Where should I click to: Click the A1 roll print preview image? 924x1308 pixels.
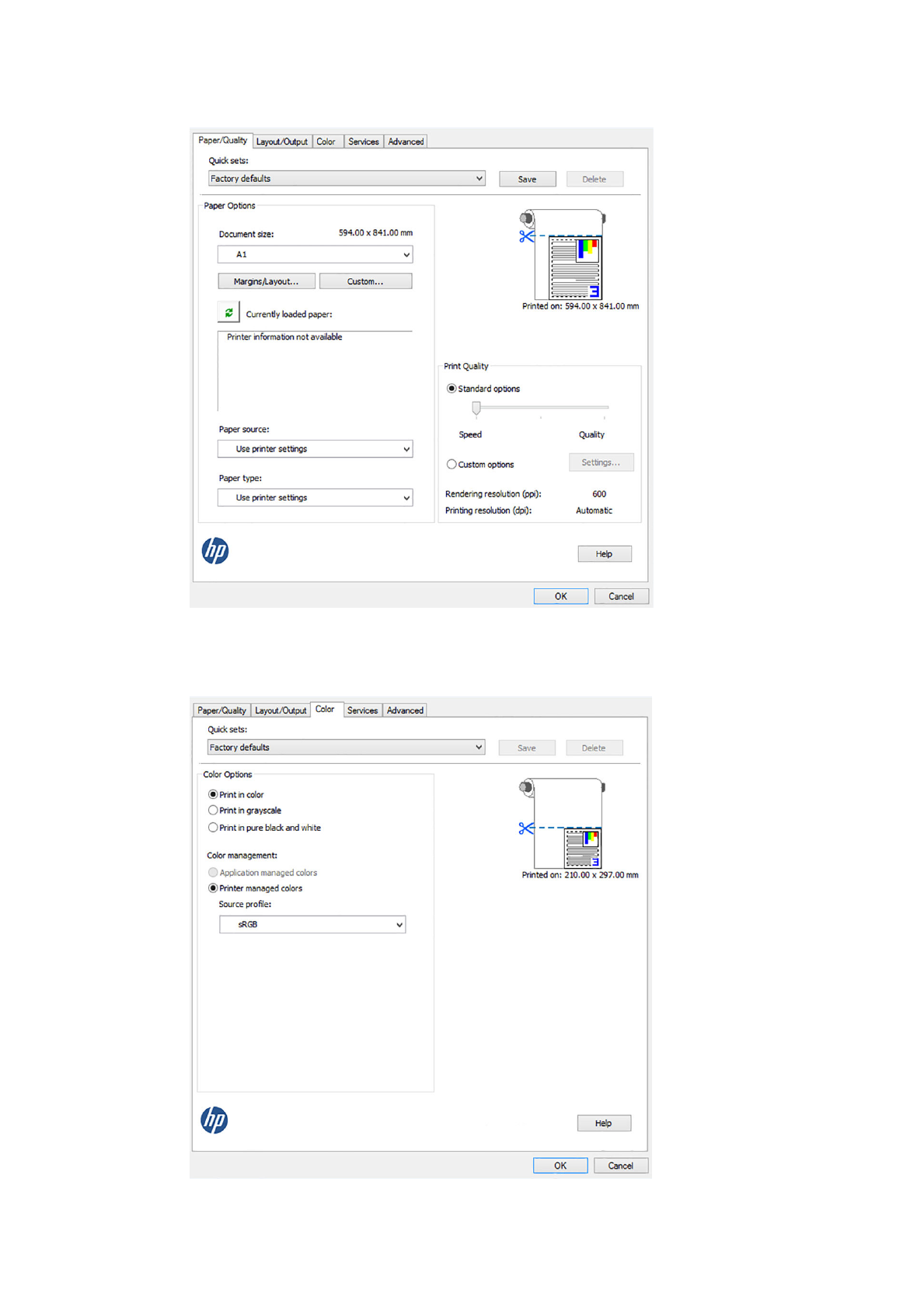[x=564, y=254]
